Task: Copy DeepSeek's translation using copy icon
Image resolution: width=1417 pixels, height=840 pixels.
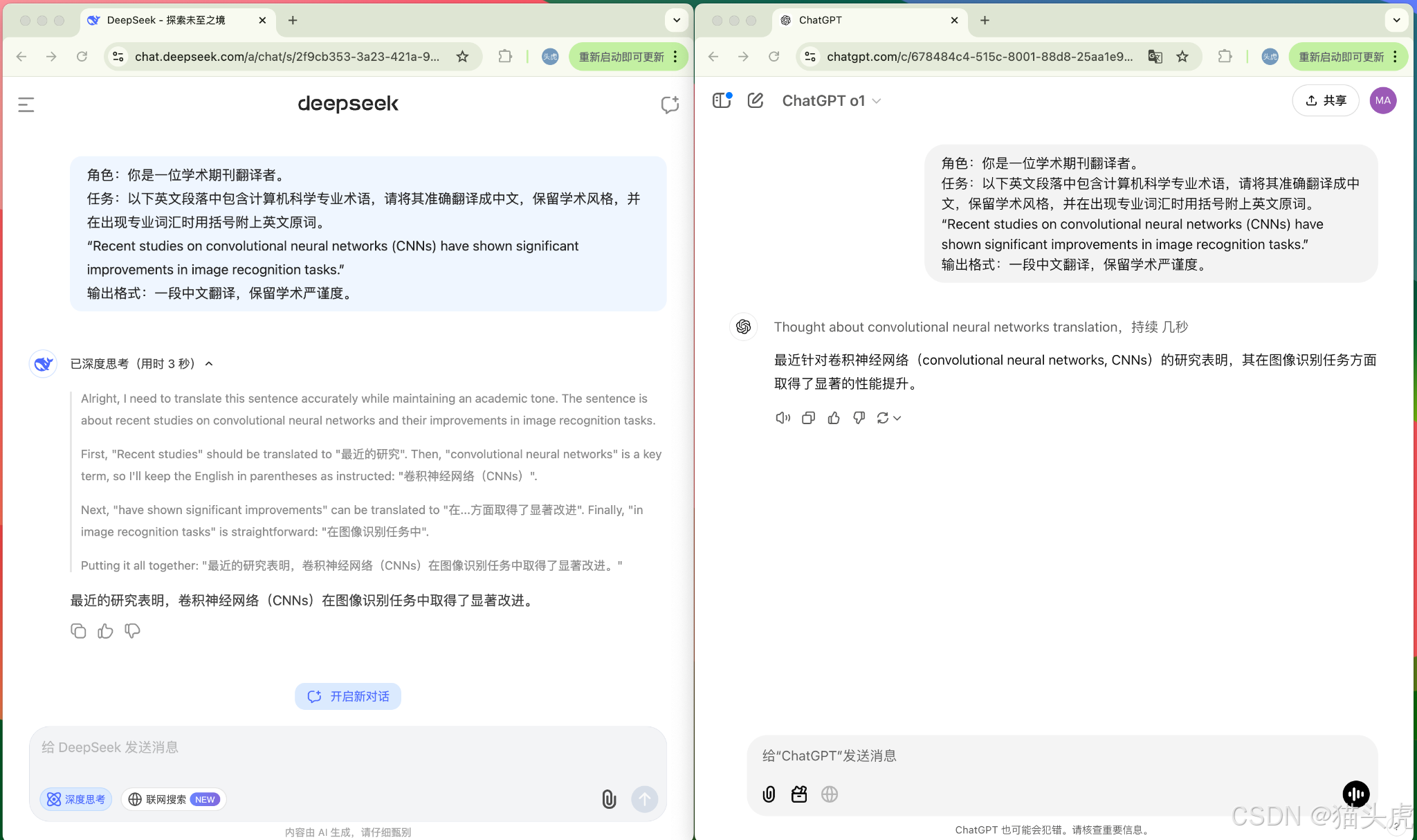Action: tap(78, 630)
